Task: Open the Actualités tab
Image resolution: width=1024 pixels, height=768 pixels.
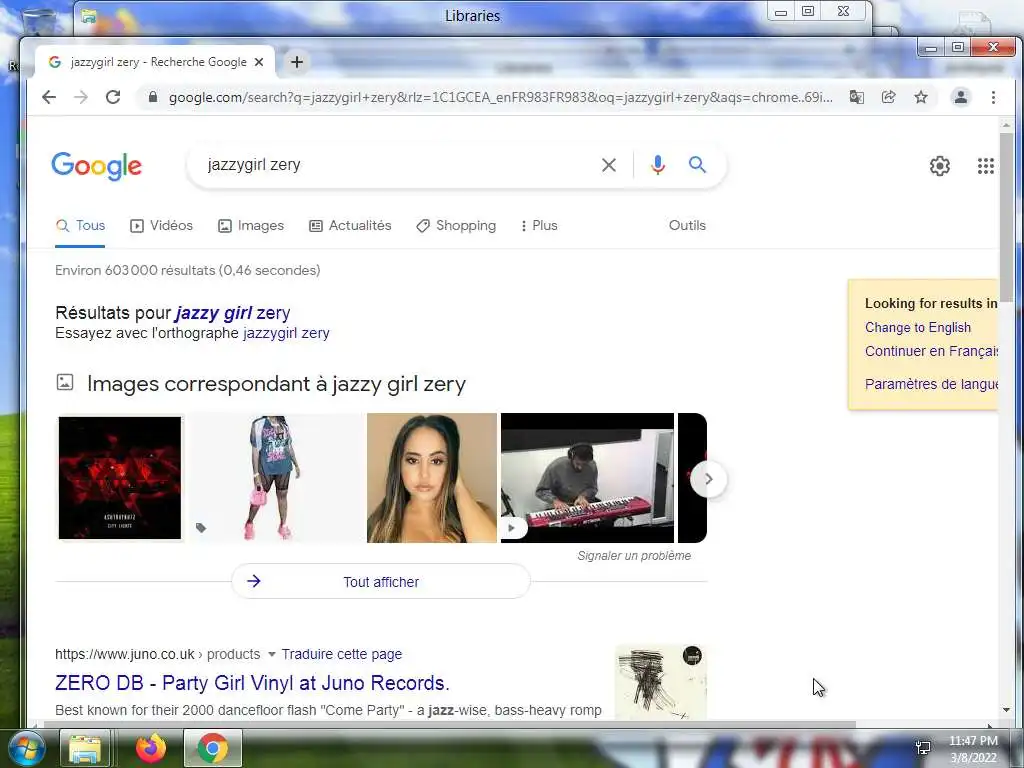Action: click(x=350, y=226)
